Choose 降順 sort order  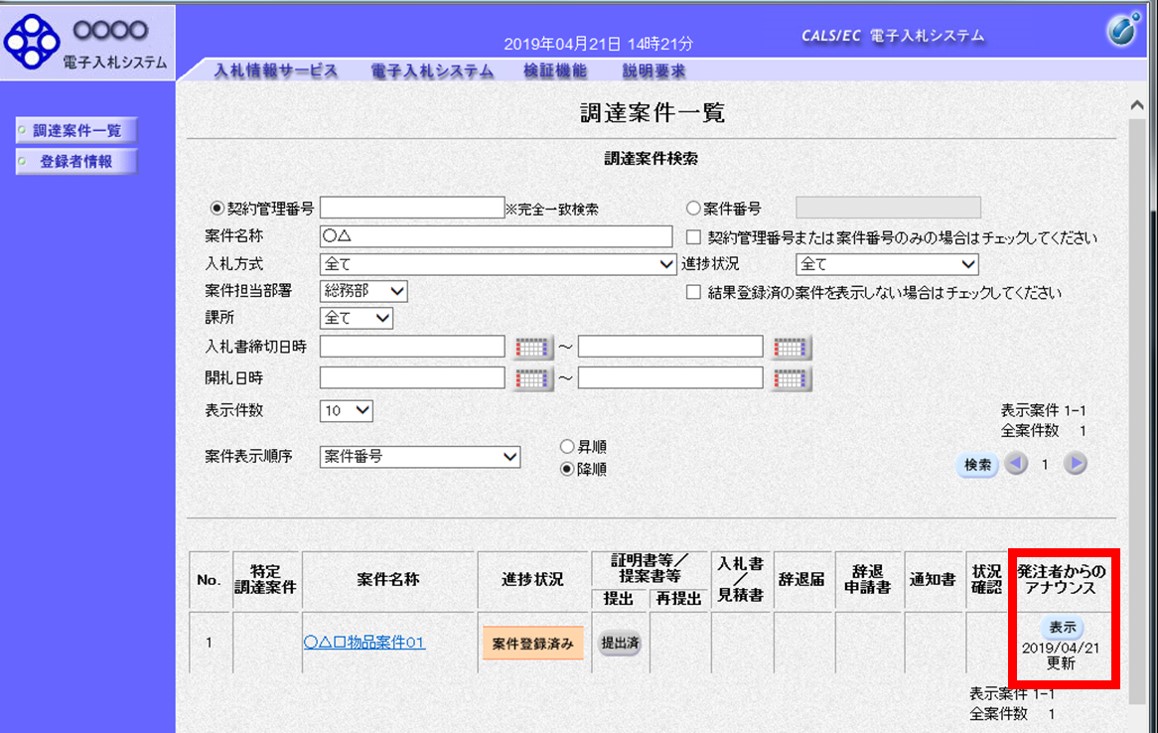(x=566, y=469)
